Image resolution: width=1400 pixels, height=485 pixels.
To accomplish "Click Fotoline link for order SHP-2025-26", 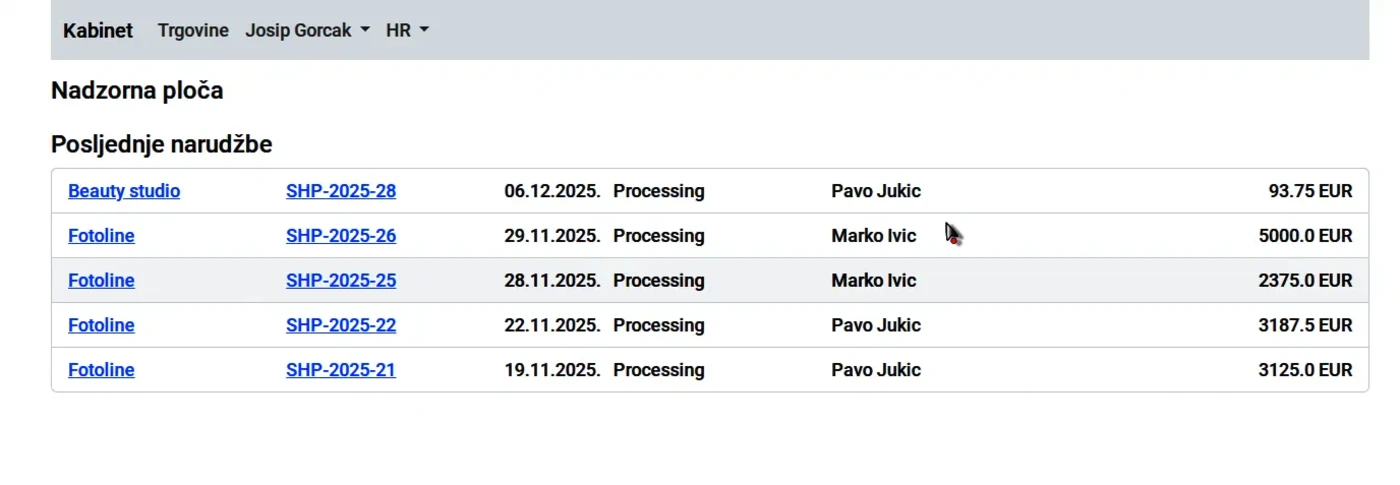I will point(101,236).
